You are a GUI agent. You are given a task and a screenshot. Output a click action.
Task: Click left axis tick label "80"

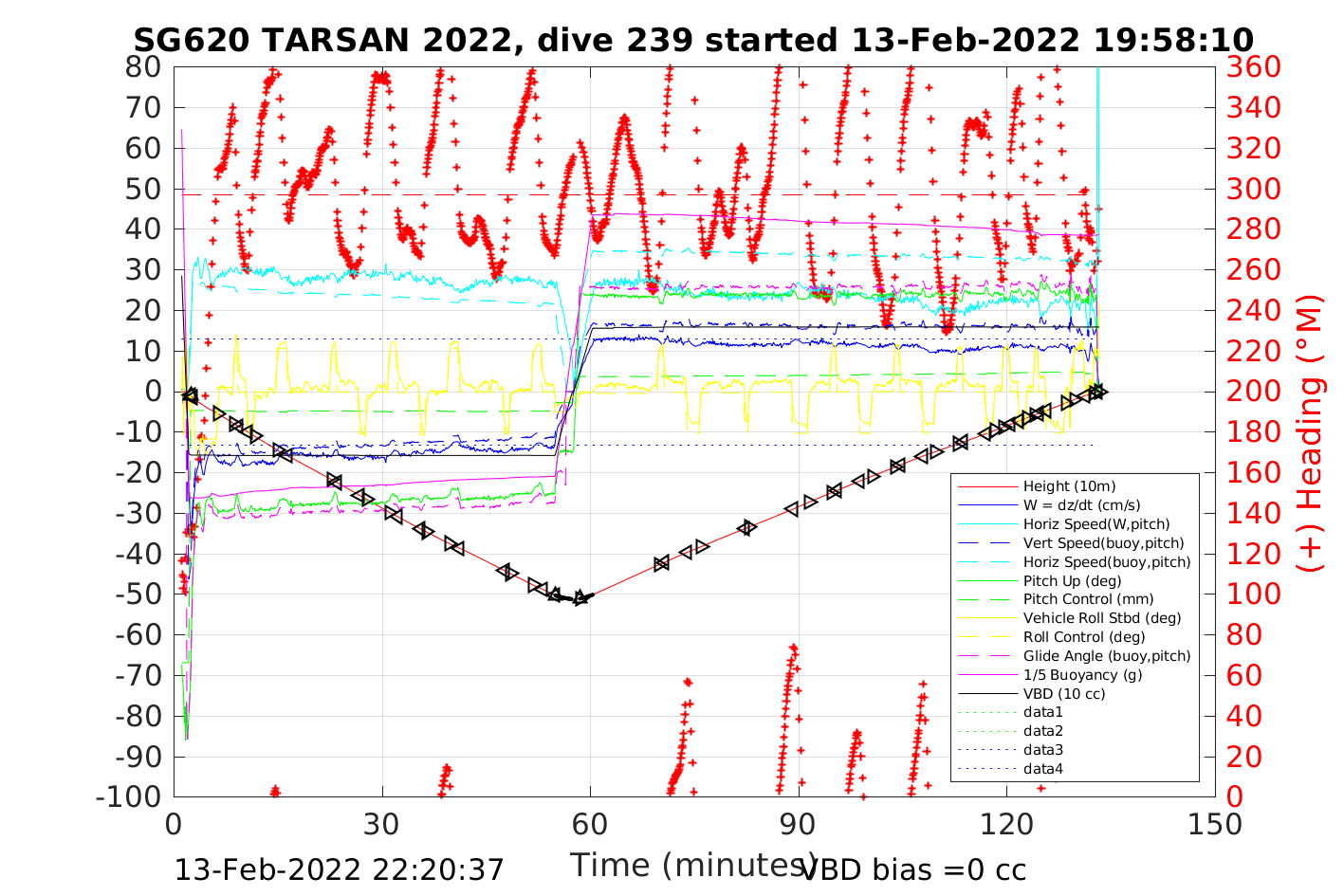tap(144, 66)
